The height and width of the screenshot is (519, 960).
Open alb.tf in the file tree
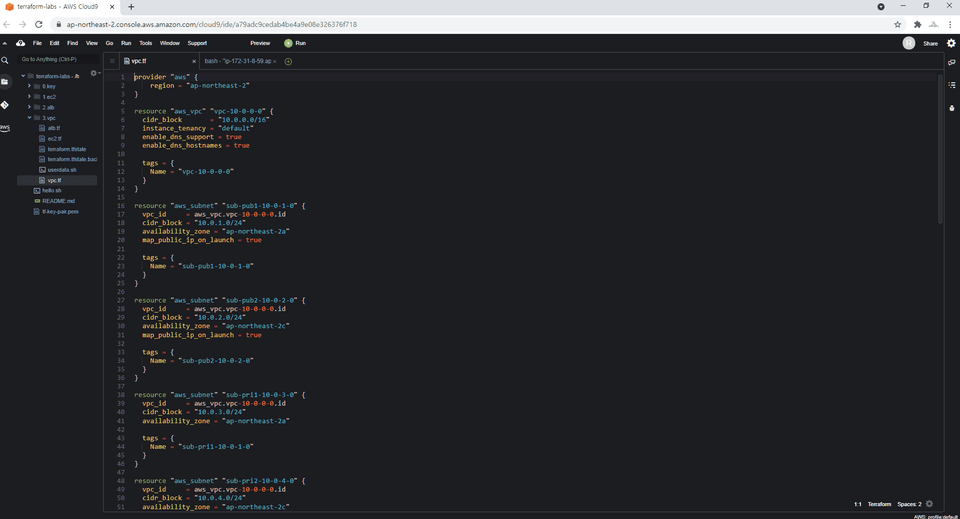[x=54, y=128]
